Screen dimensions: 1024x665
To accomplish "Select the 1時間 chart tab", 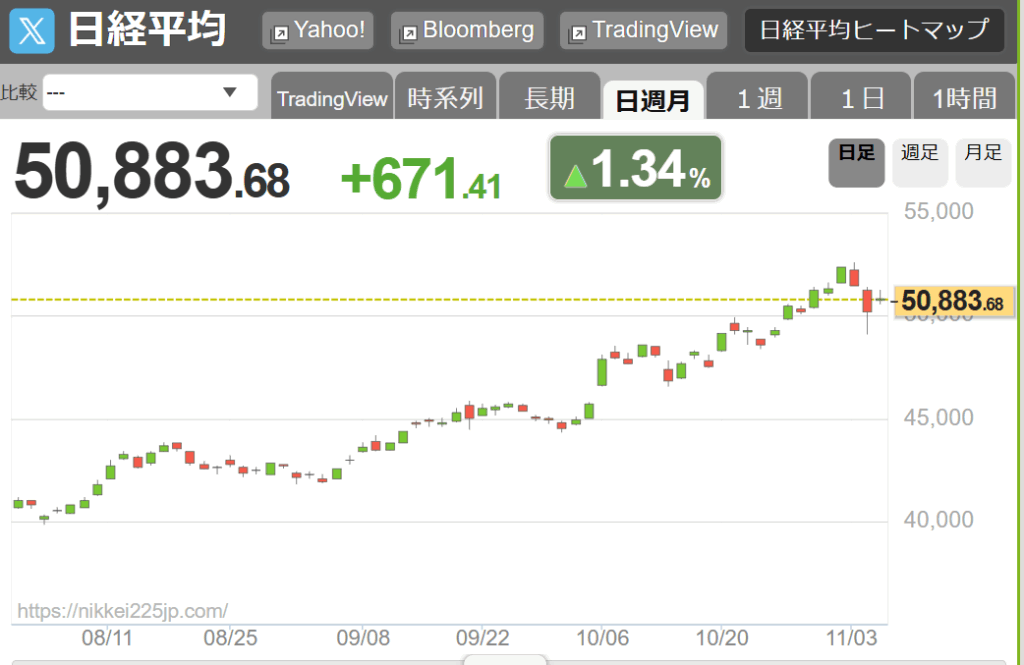I will point(964,97).
